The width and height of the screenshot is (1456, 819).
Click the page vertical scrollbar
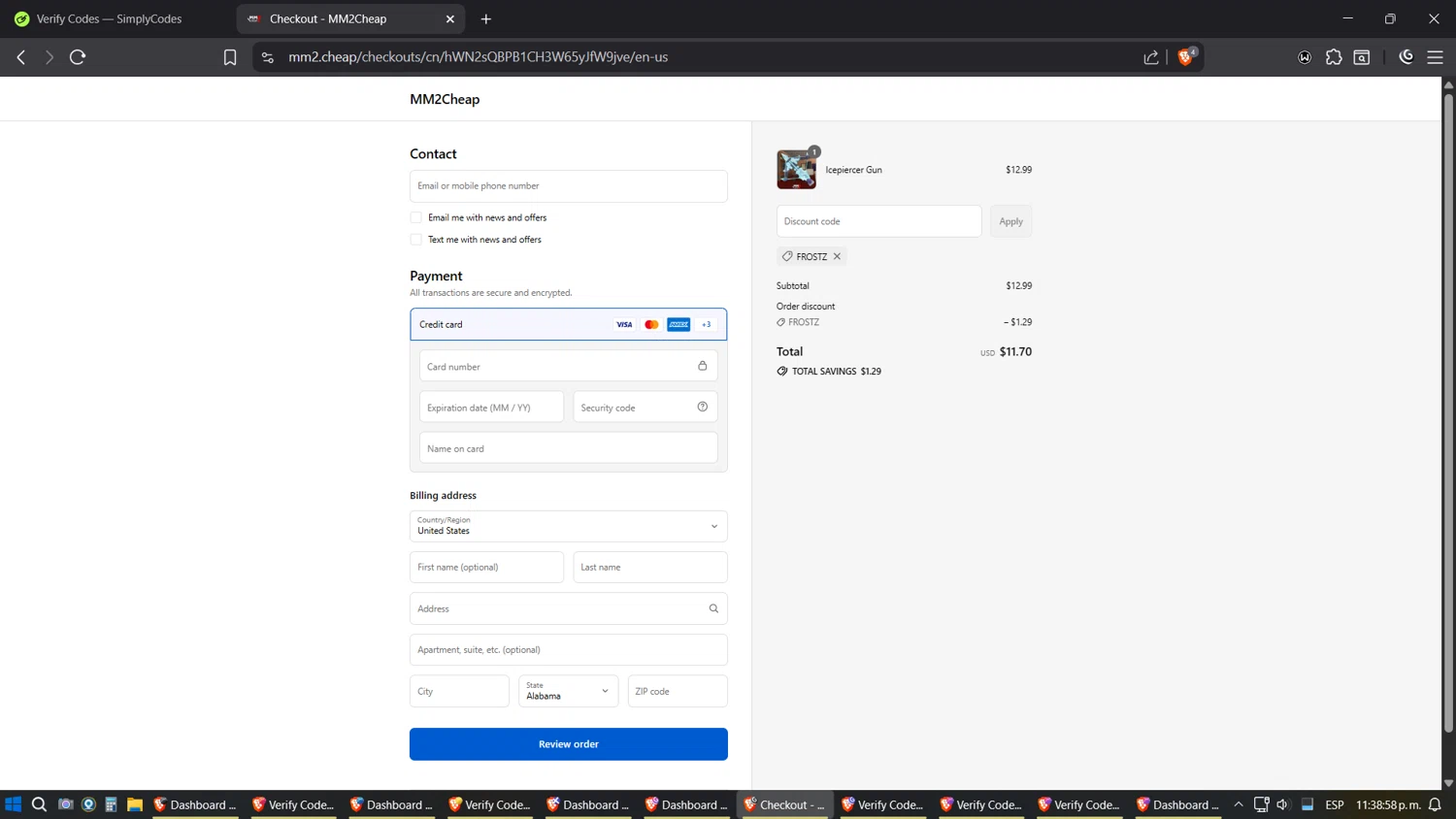(x=1448, y=412)
